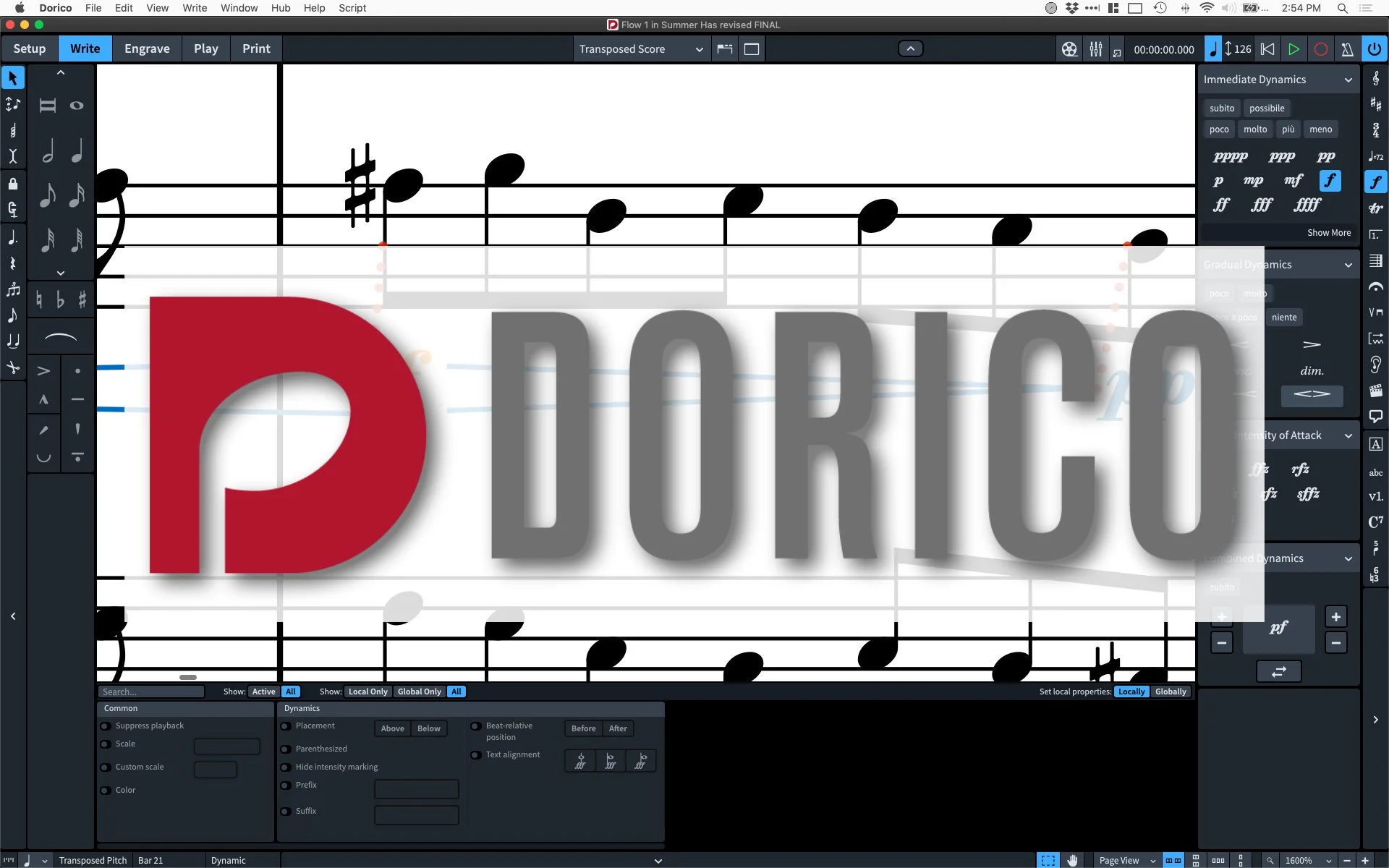The width and height of the screenshot is (1389, 868).
Task: Click the Record button in the toolbar
Action: coord(1320,49)
